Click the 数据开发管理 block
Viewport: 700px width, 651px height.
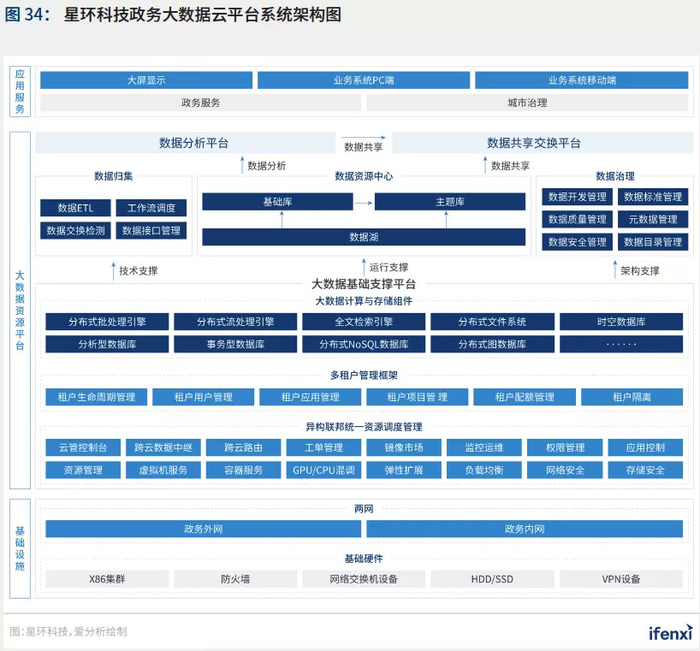(577, 197)
